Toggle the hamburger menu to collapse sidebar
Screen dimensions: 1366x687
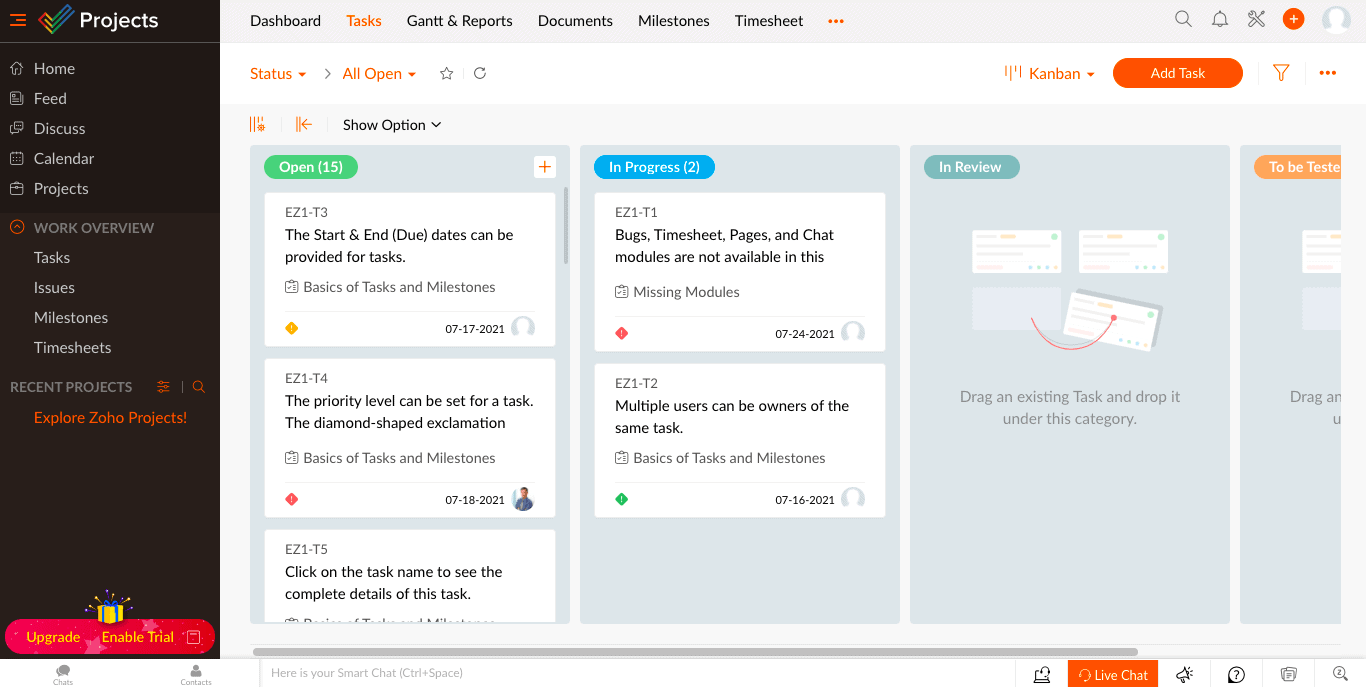[x=18, y=20]
